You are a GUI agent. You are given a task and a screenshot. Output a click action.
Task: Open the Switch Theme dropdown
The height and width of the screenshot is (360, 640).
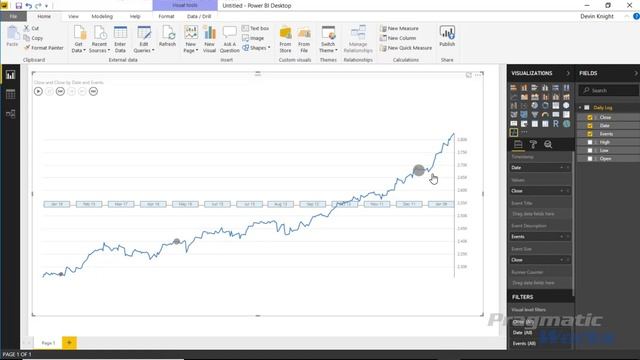coord(328,39)
